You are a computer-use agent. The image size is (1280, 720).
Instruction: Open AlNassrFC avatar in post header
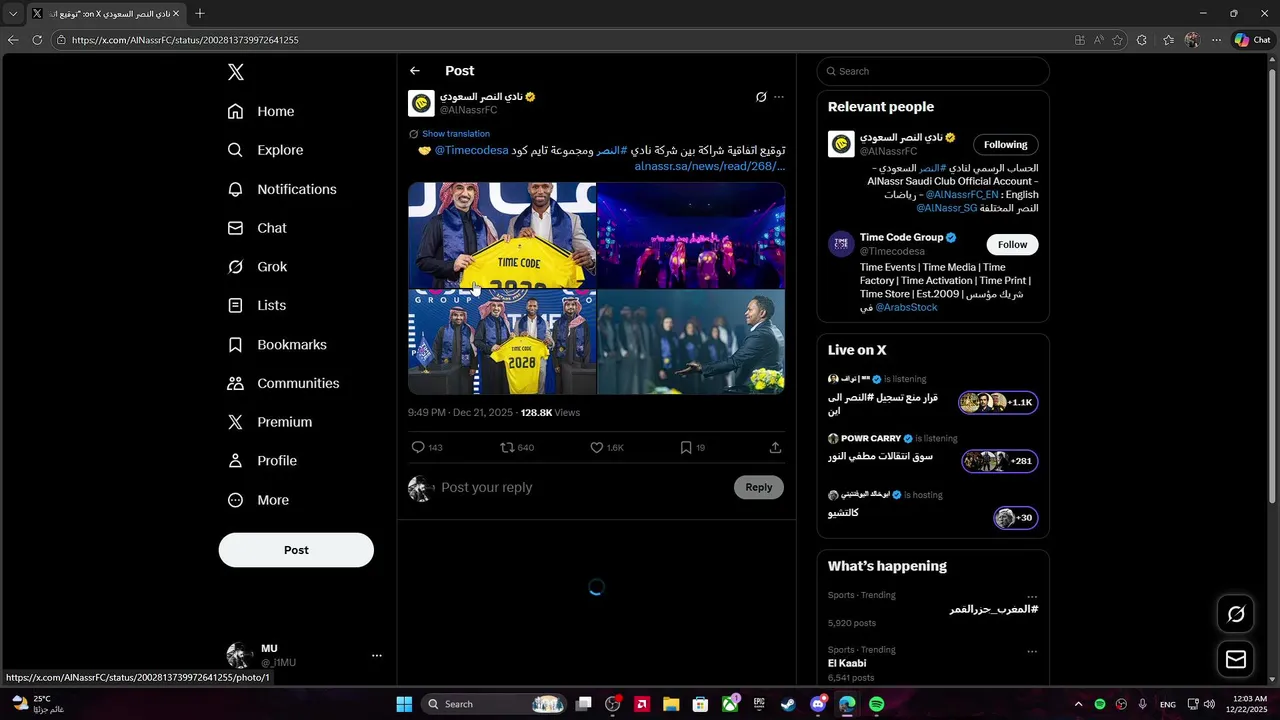click(421, 103)
